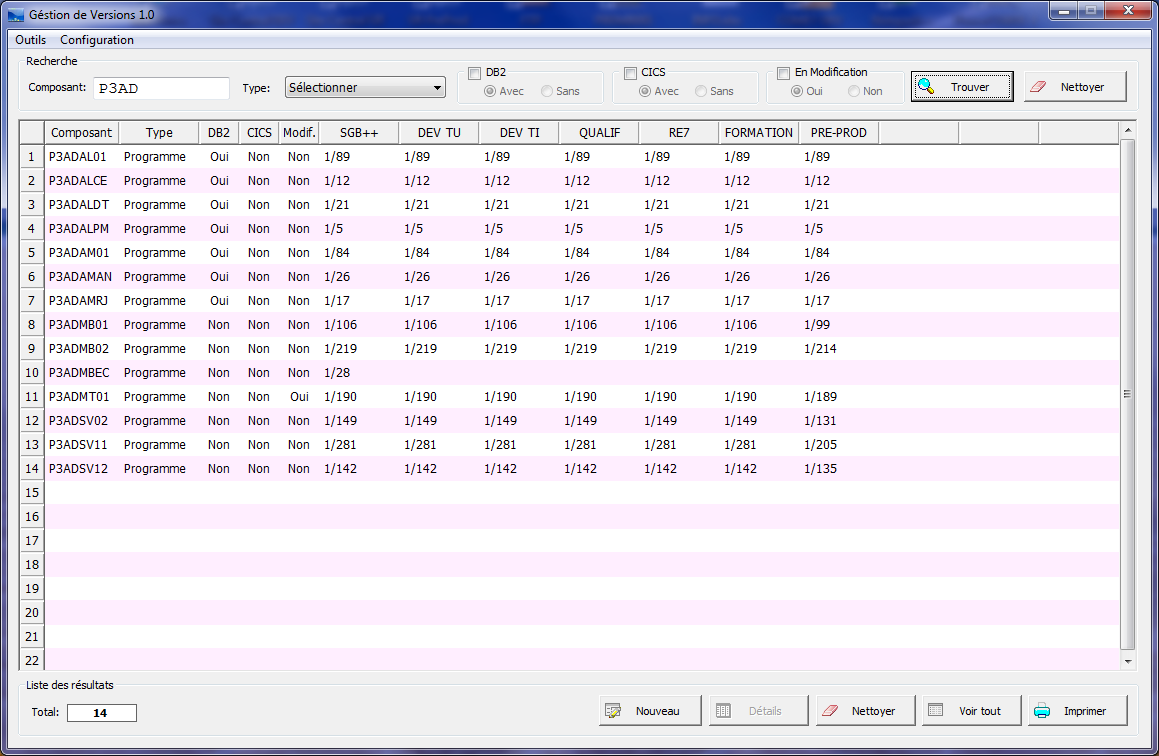Click the eraser icon beside top Nettoyer
Viewport: 1159px width, 756px height.
point(1038,86)
